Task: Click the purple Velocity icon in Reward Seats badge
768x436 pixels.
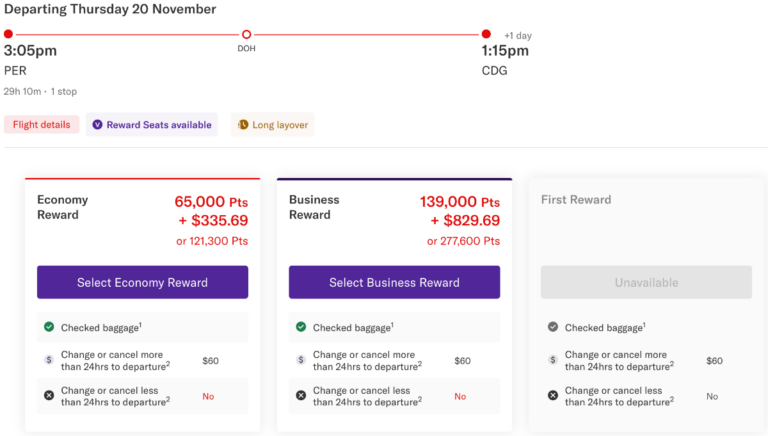Action: coord(97,125)
